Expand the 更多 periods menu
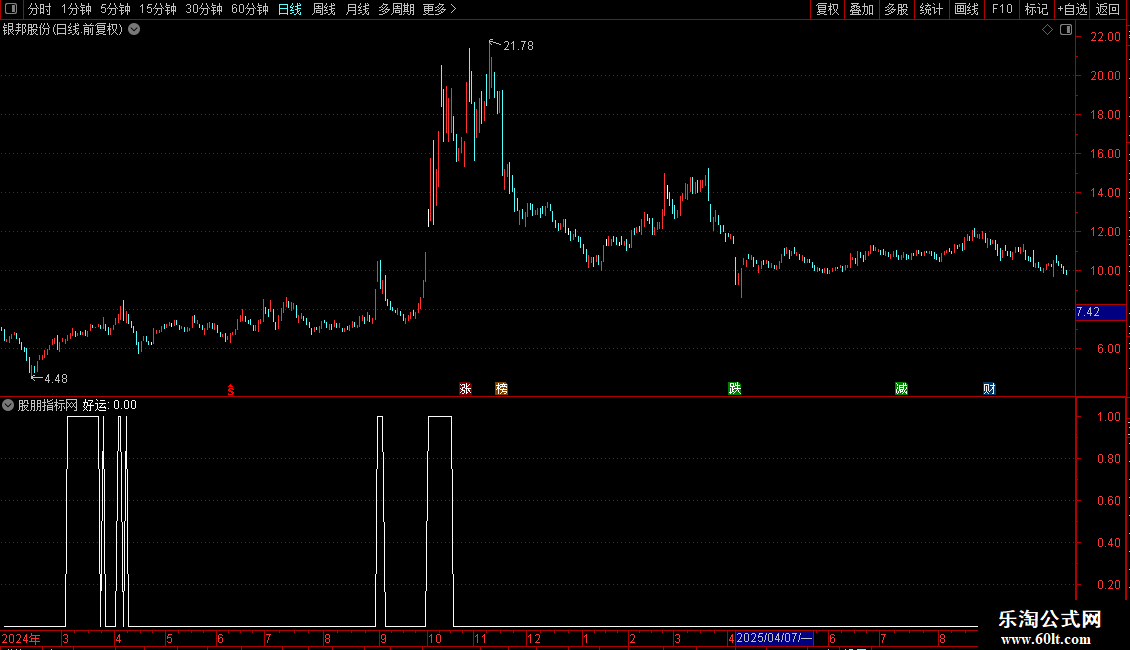This screenshot has width=1130, height=650. pos(440,9)
